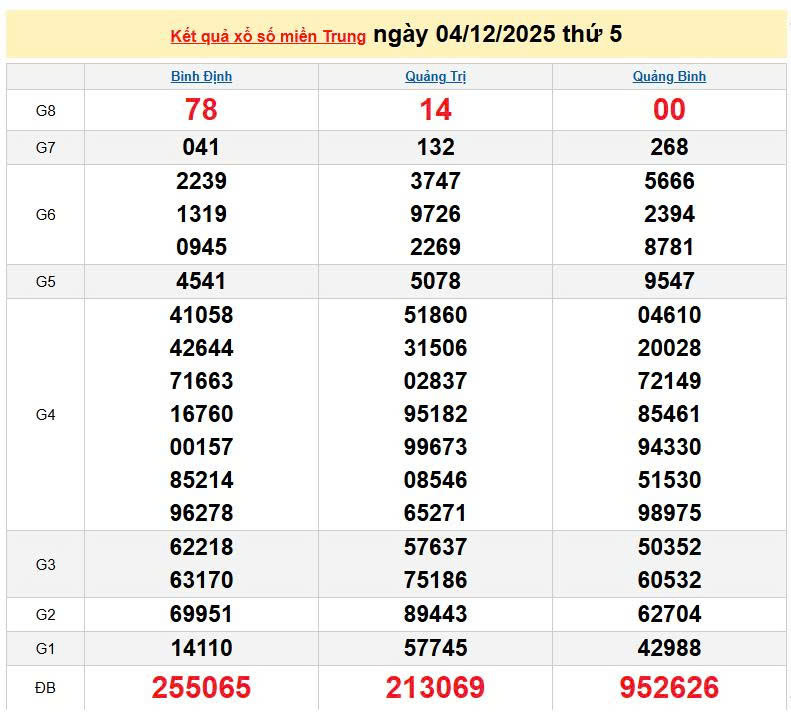Viewport: 791px width, 726px height.
Task: Select the G4 row label
Action: click(x=45, y=415)
